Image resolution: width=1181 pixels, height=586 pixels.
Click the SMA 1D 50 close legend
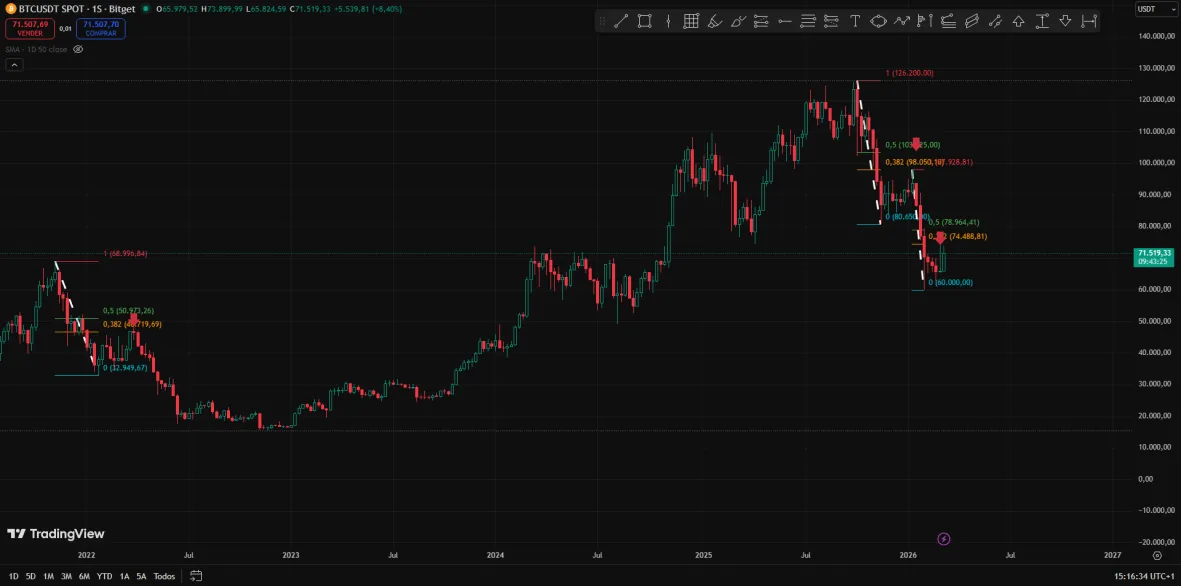tap(36, 49)
